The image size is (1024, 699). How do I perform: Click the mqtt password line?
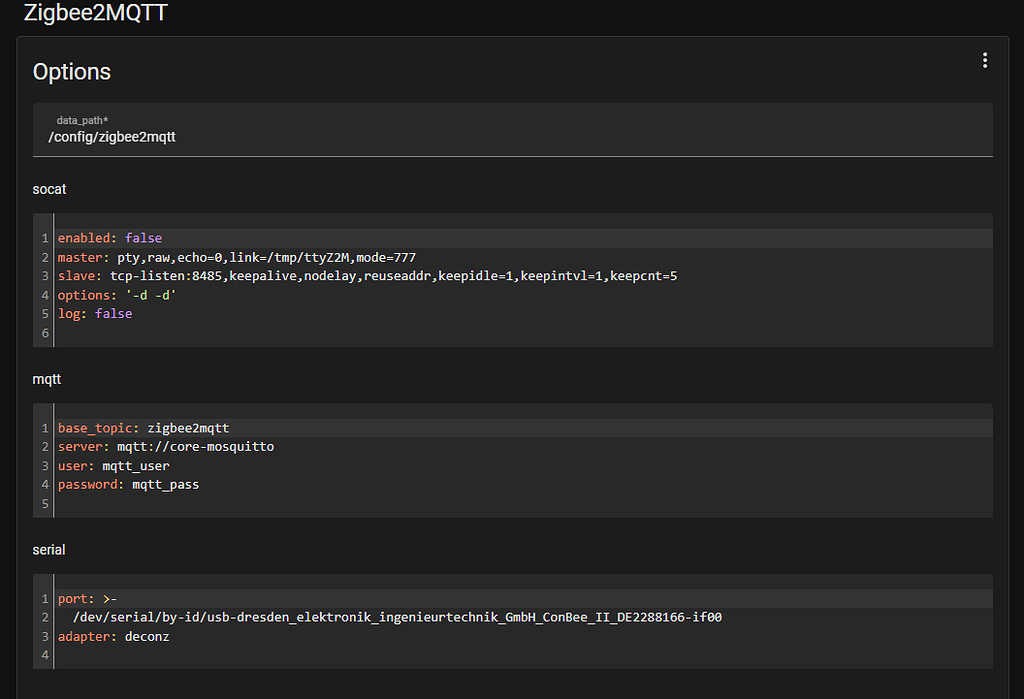pyautogui.click(x=128, y=484)
